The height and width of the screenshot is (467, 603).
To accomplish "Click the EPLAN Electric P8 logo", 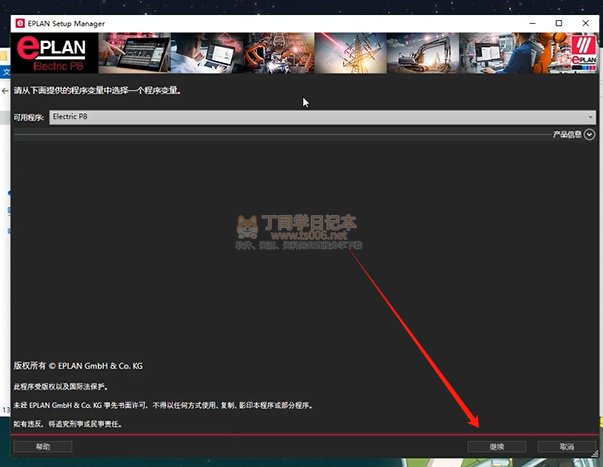I will tap(54, 53).
